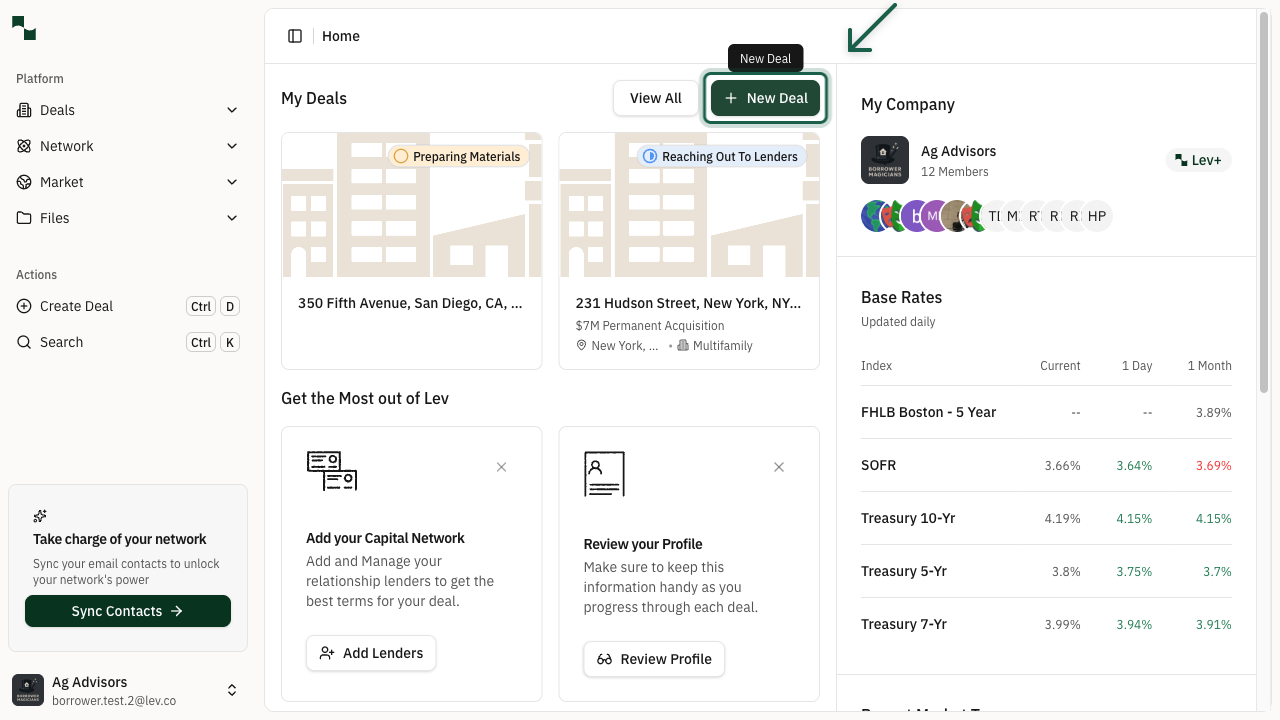
Task: Open Market via its globe icon
Action: tap(24, 182)
